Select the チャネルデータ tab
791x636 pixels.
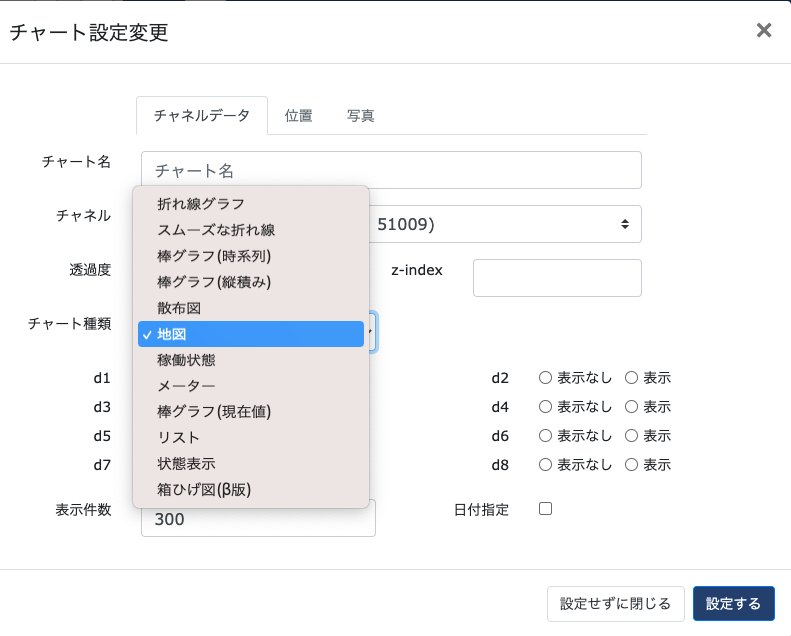coord(202,116)
